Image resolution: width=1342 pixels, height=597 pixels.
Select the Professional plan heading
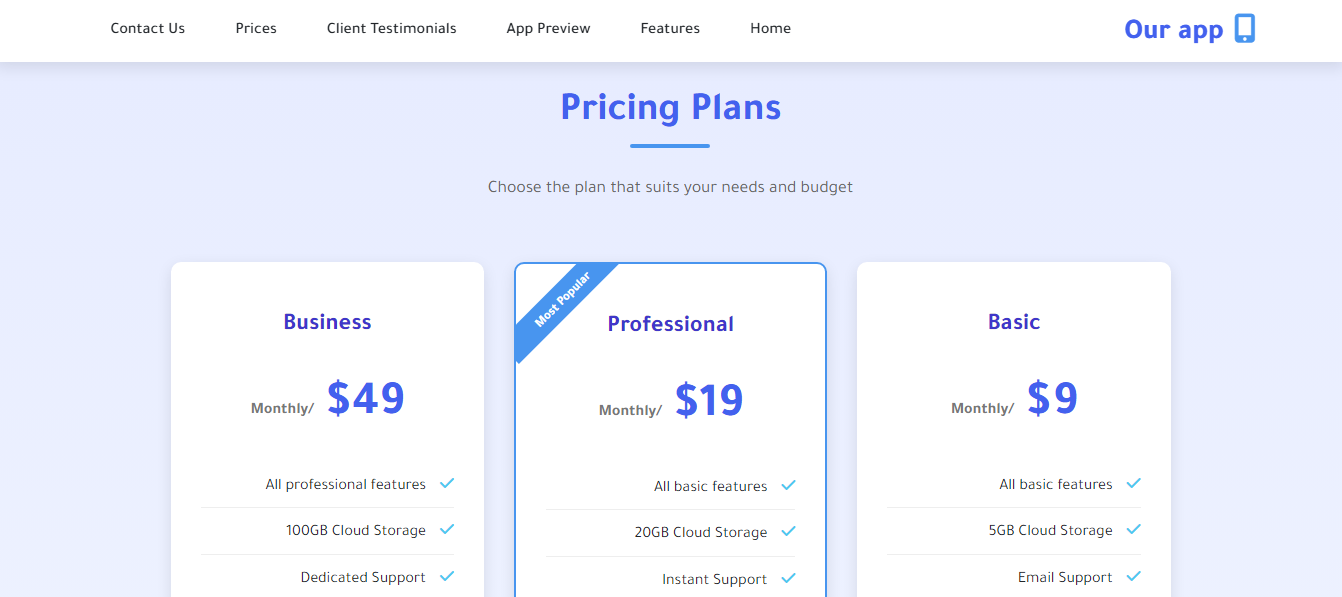(x=671, y=324)
